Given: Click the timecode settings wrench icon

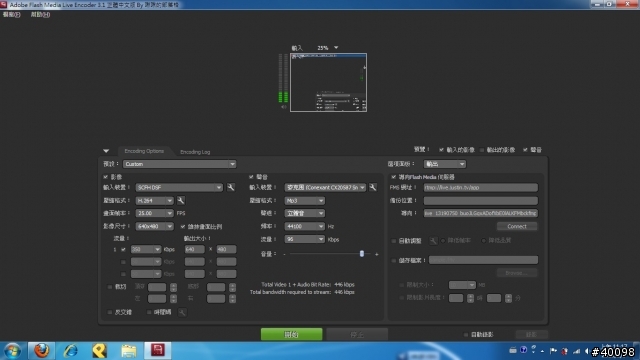Looking at the screenshot, I should pos(182,312).
